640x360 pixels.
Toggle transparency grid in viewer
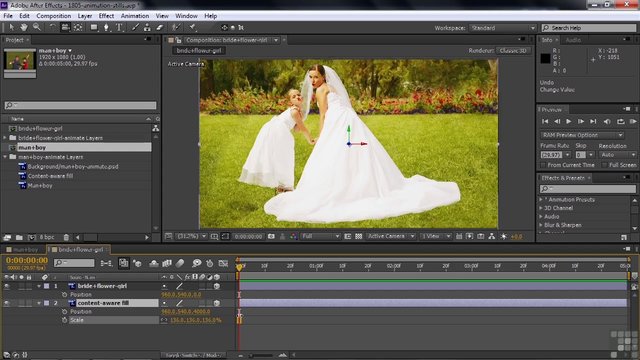(x=359, y=236)
